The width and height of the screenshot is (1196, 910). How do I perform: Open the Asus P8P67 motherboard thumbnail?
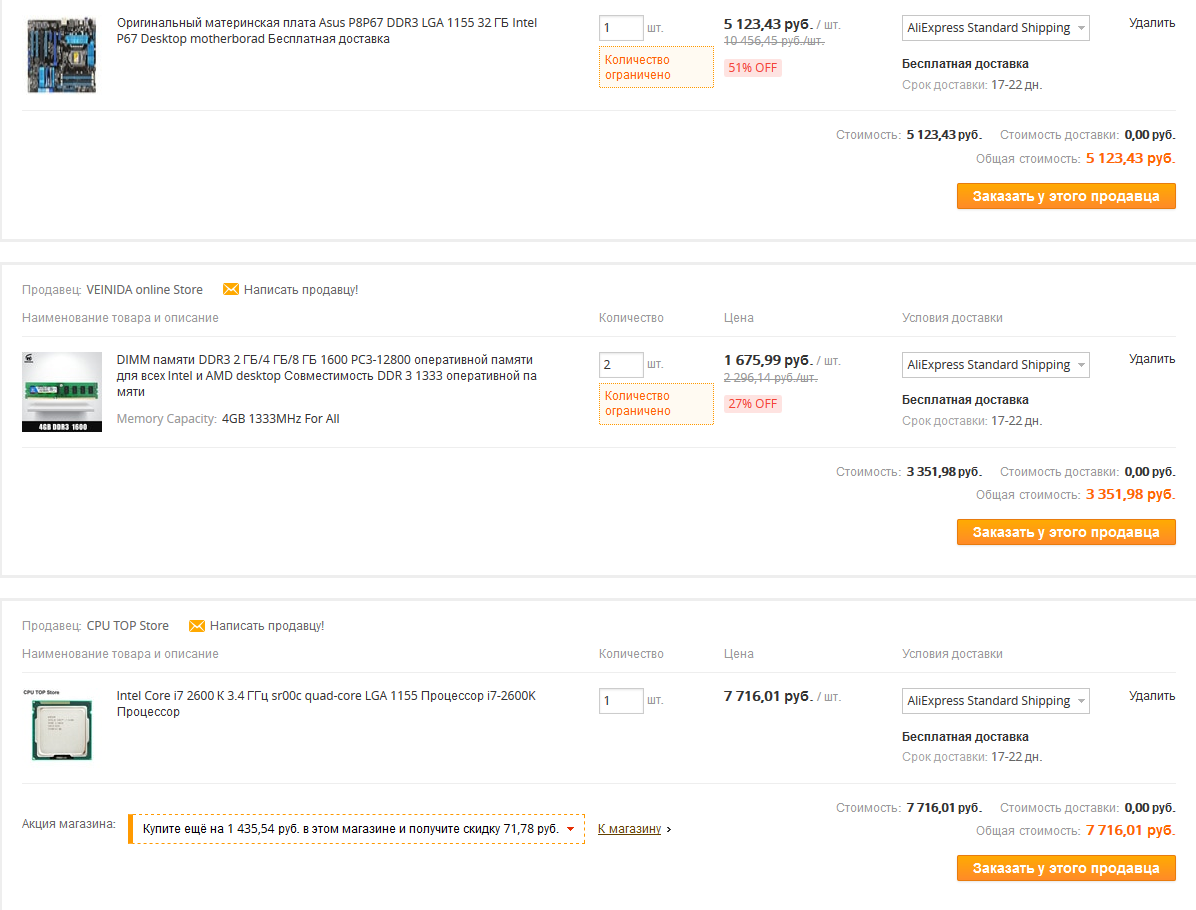point(62,55)
